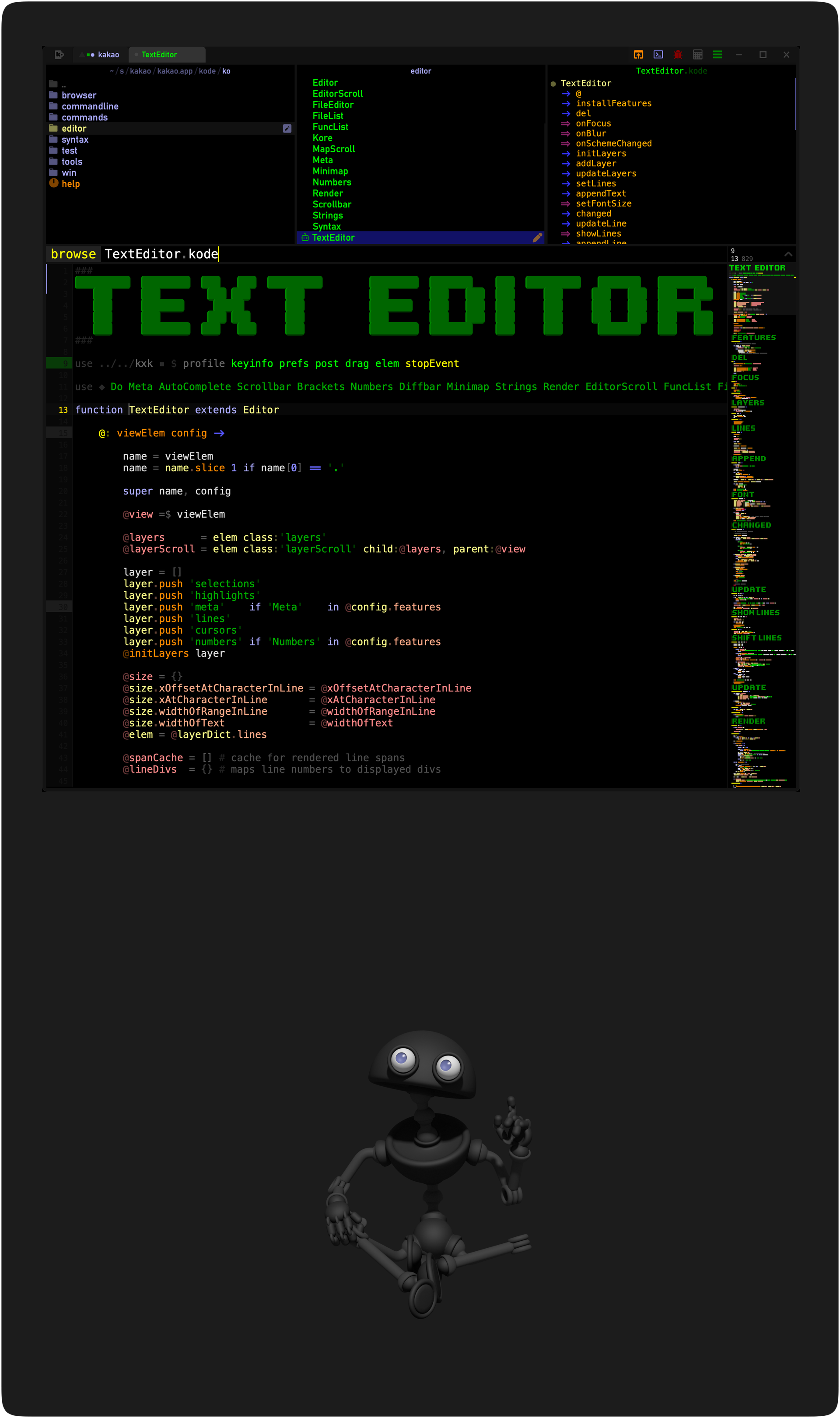Click the help clock icon in file browser

pos(54,183)
